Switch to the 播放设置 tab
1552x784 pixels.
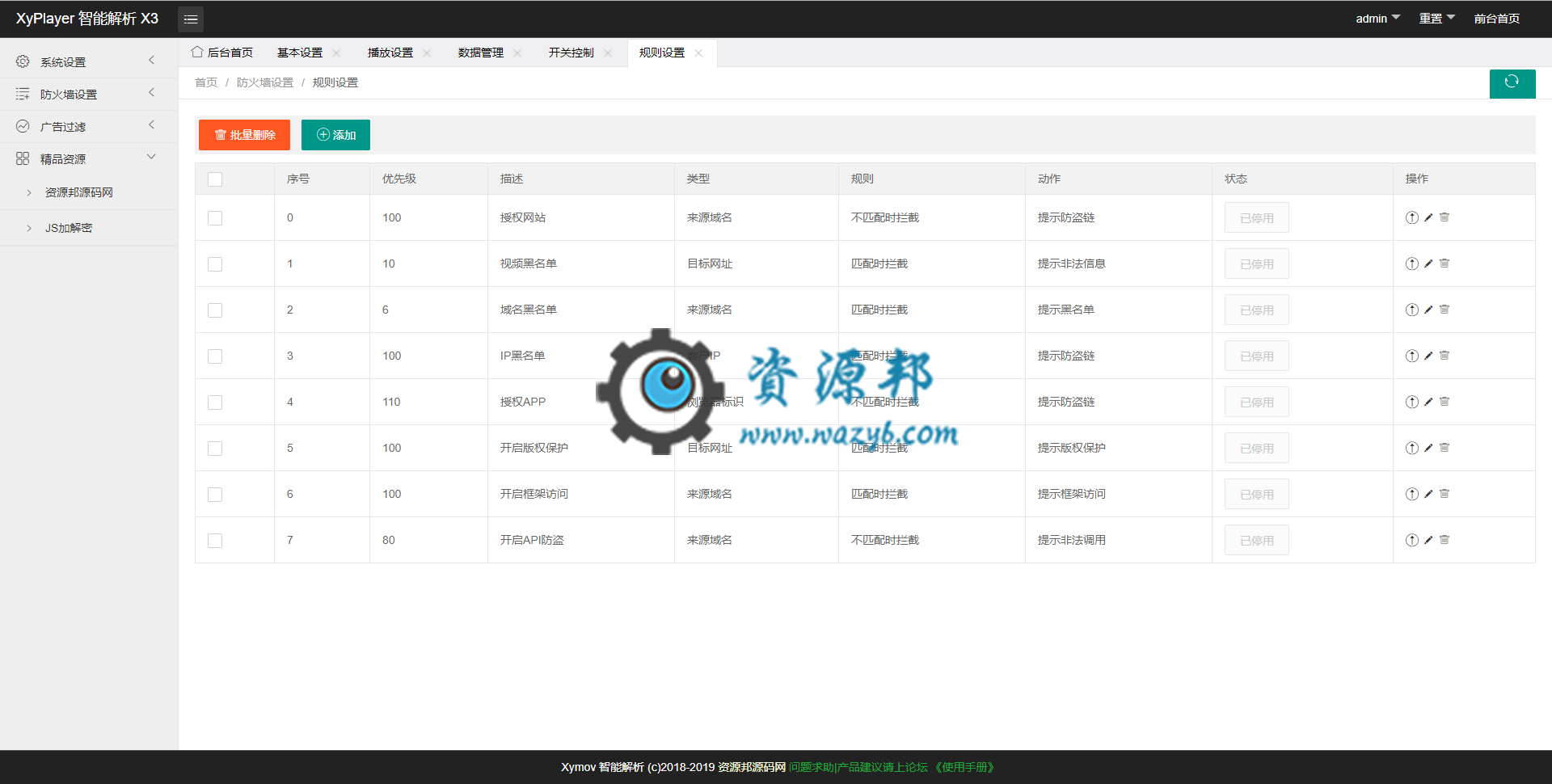click(390, 53)
